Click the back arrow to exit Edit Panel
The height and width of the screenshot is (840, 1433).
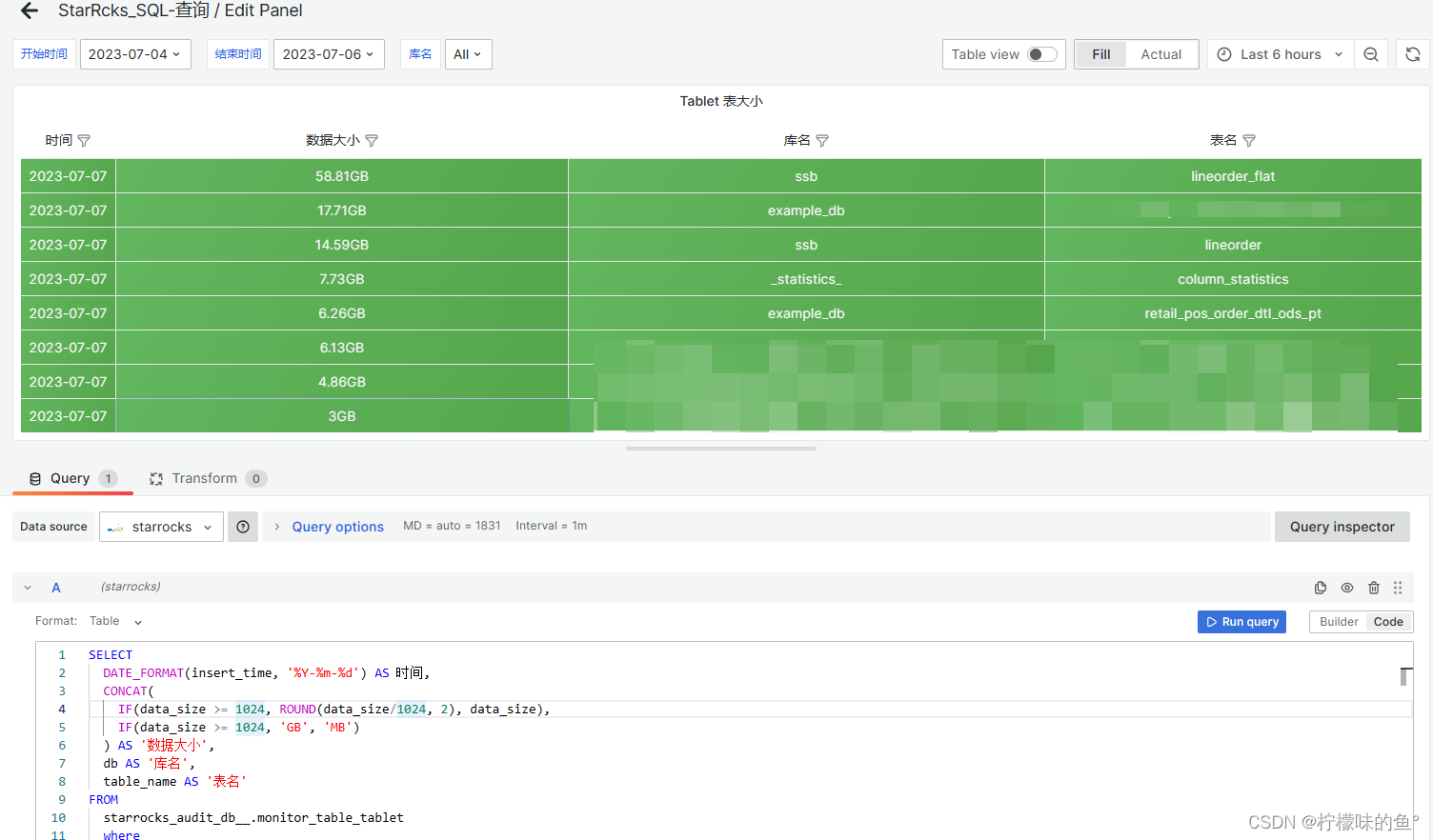coord(27,10)
